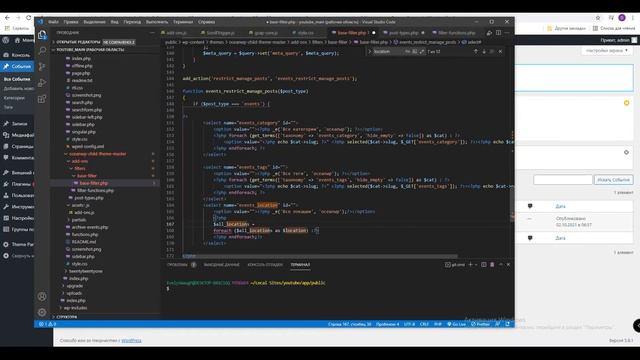This screenshot has width=640, height=360.
Task: Open the Terminal menu in menu bar
Action: (x=183, y=22)
